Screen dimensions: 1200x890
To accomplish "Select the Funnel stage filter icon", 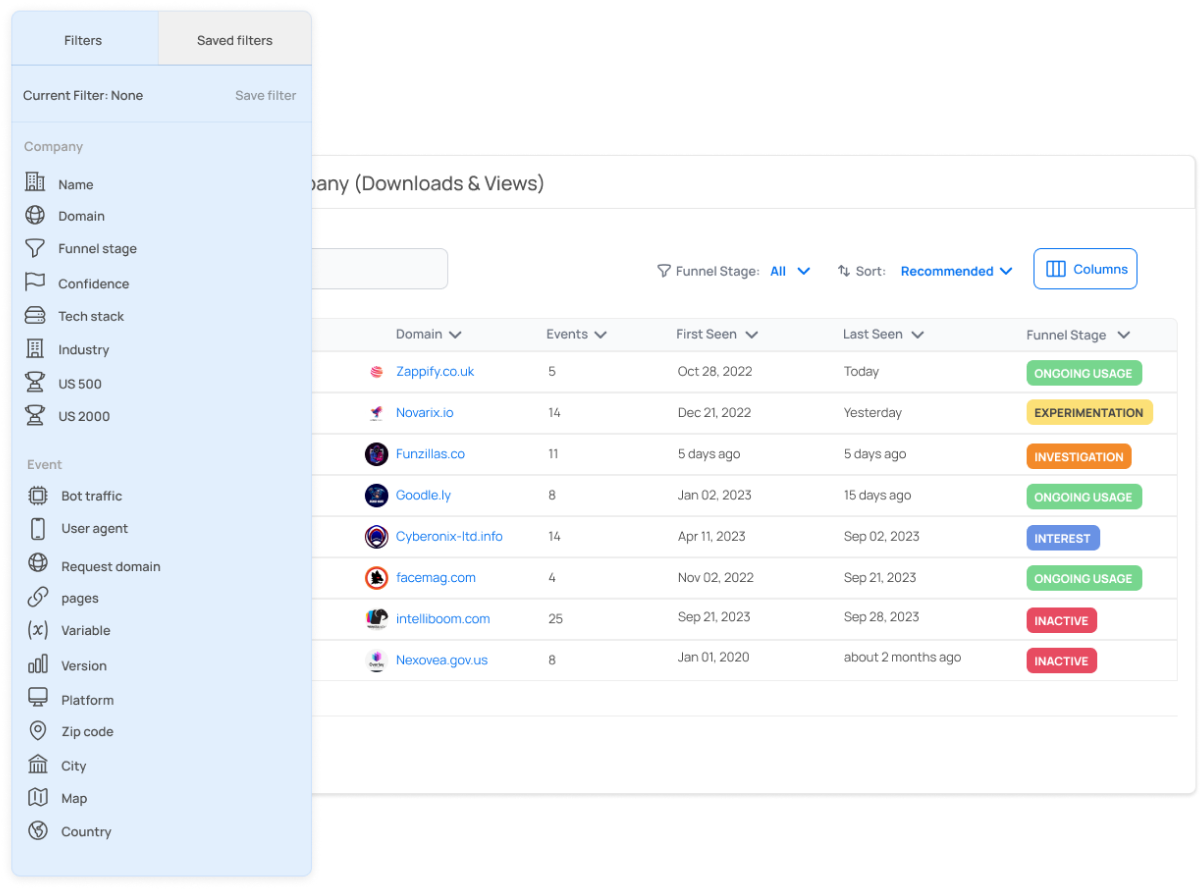I will click(35, 248).
